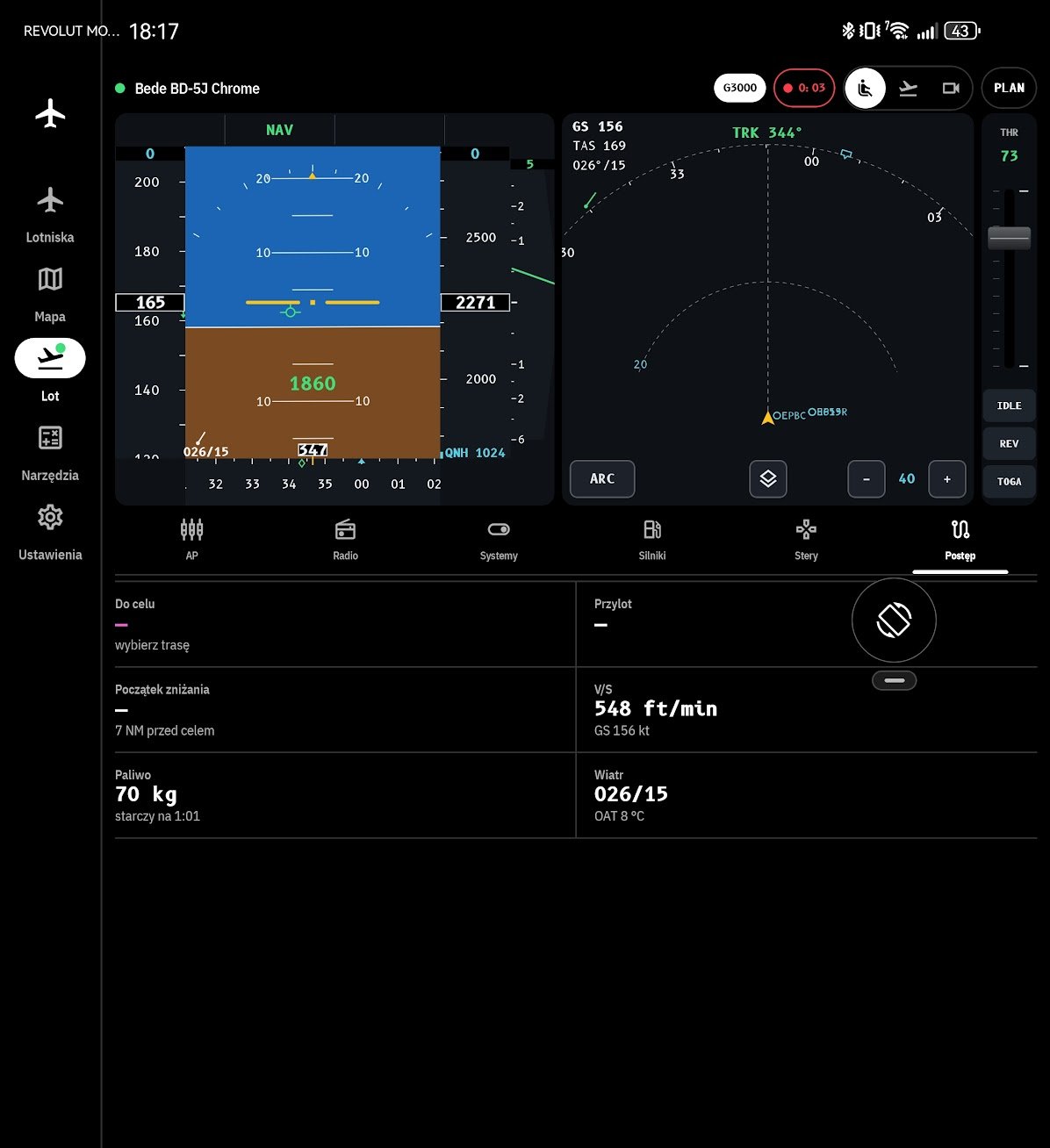Select the Lot flight section
The height and width of the screenshot is (1148, 1050).
[50, 370]
